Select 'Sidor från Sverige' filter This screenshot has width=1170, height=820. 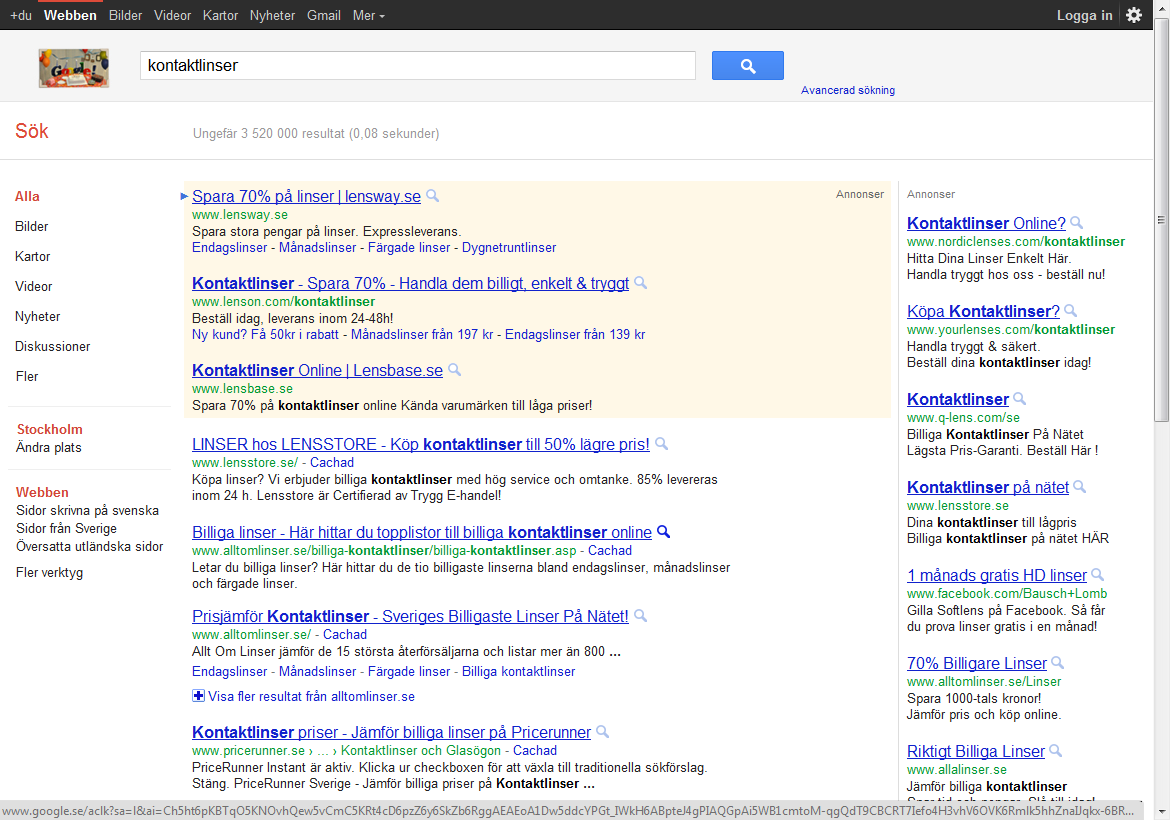point(66,528)
